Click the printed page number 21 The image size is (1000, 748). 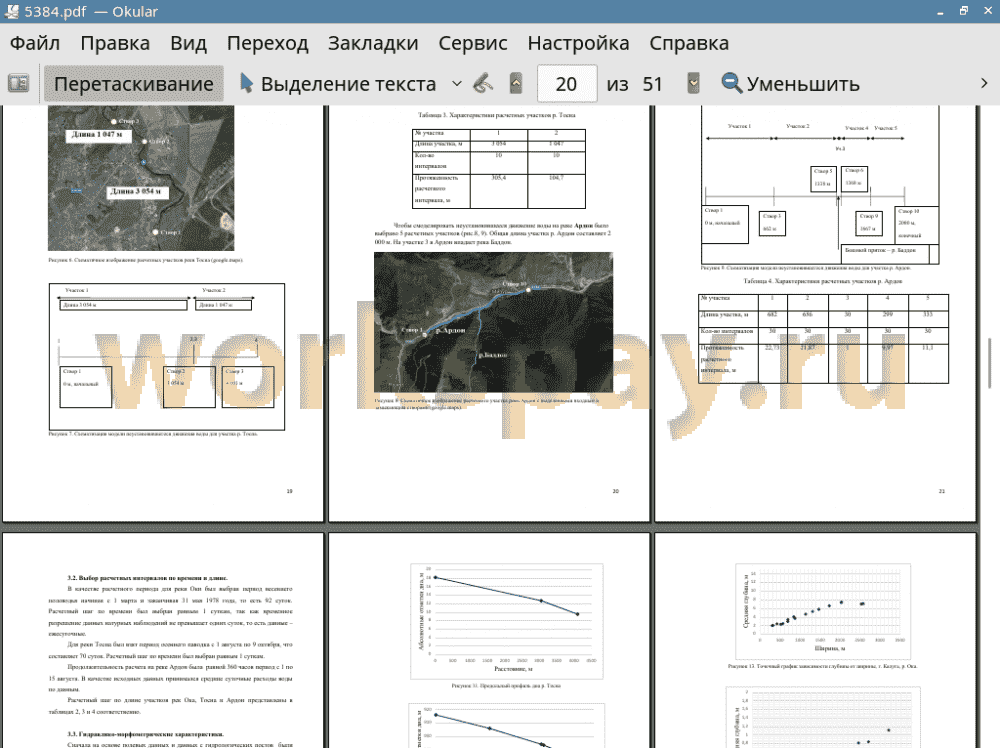click(x=942, y=491)
